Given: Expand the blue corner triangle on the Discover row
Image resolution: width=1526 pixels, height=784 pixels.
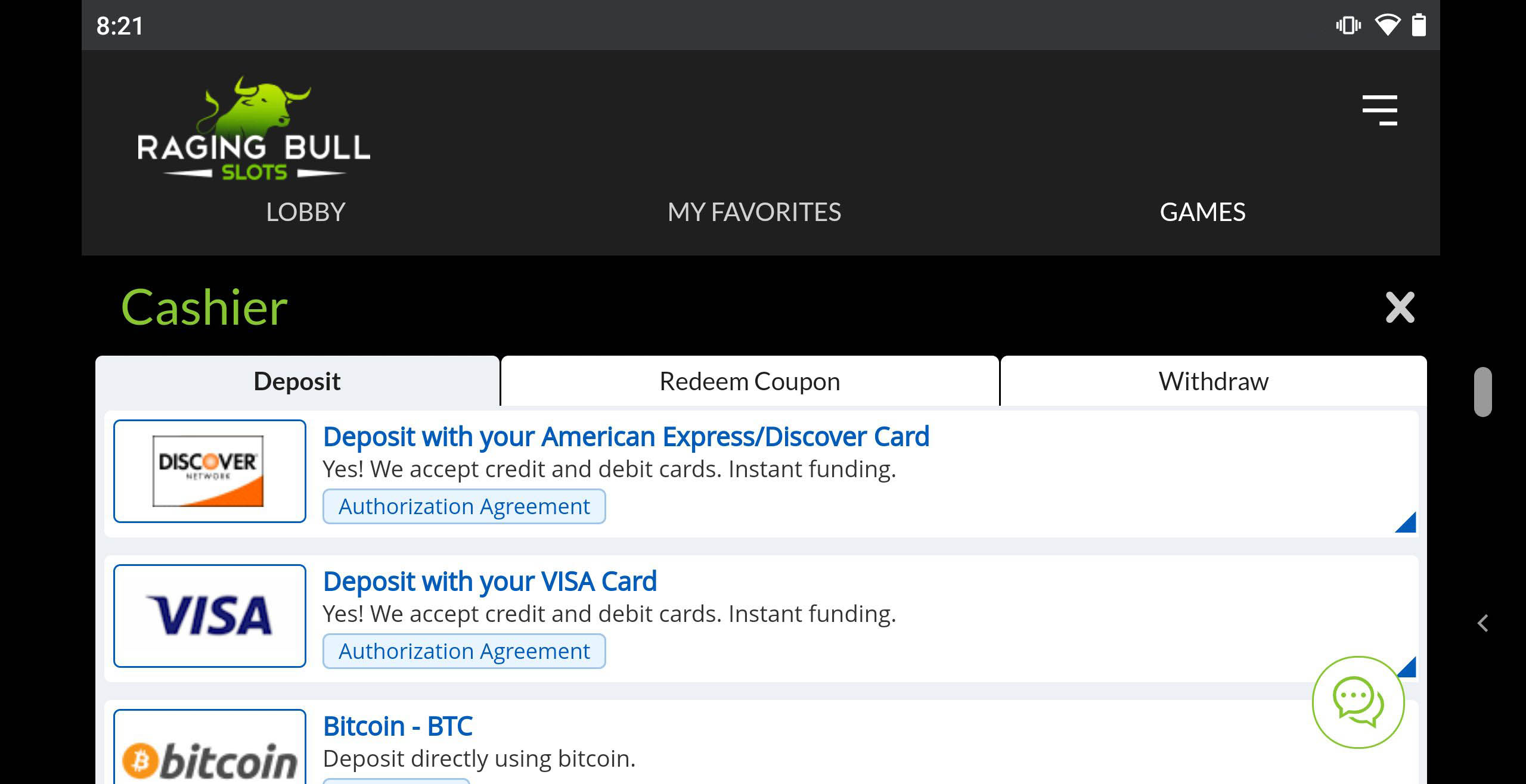Looking at the screenshot, I should click(1406, 522).
